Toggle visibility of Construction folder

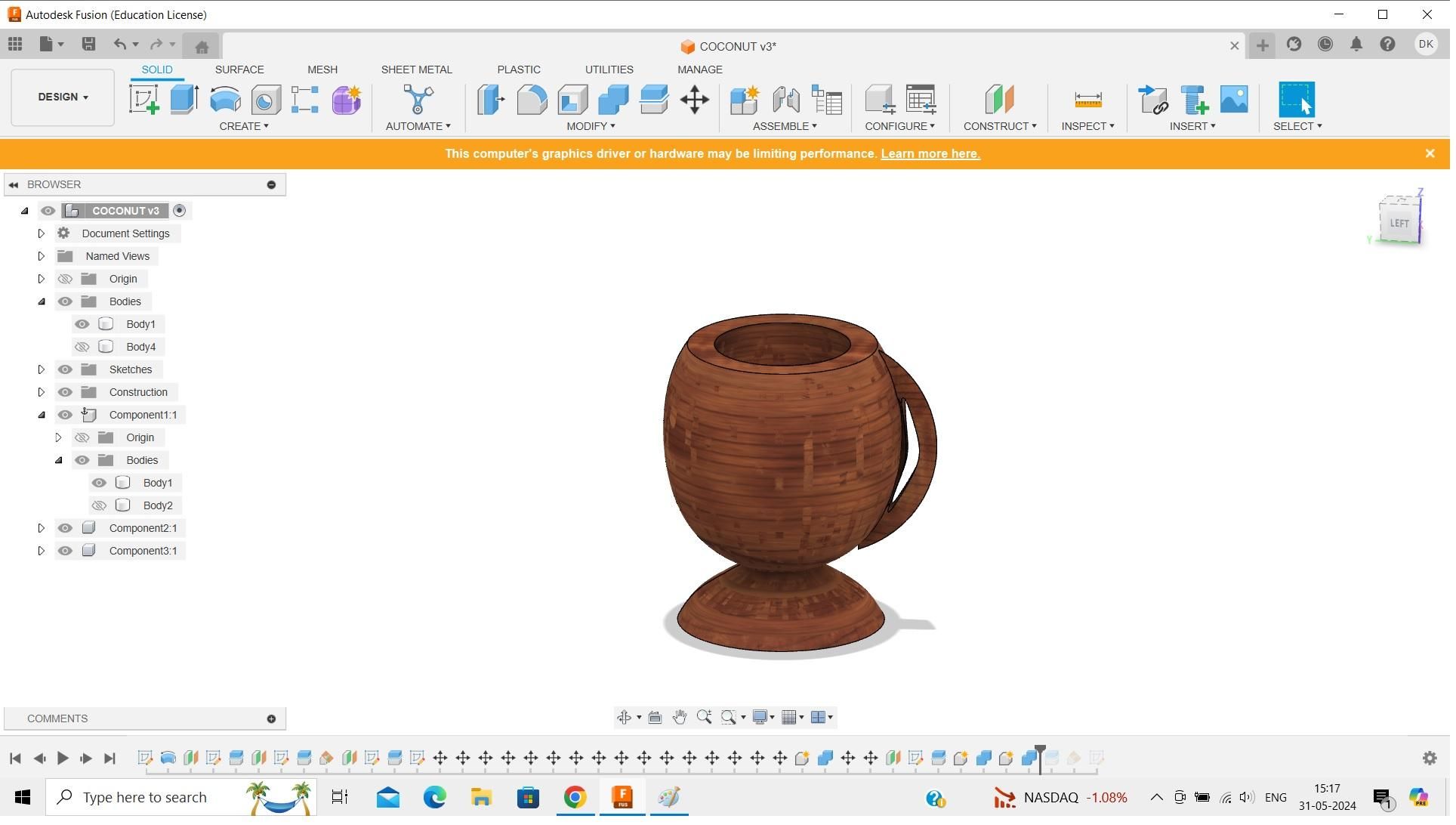[65, 392]
